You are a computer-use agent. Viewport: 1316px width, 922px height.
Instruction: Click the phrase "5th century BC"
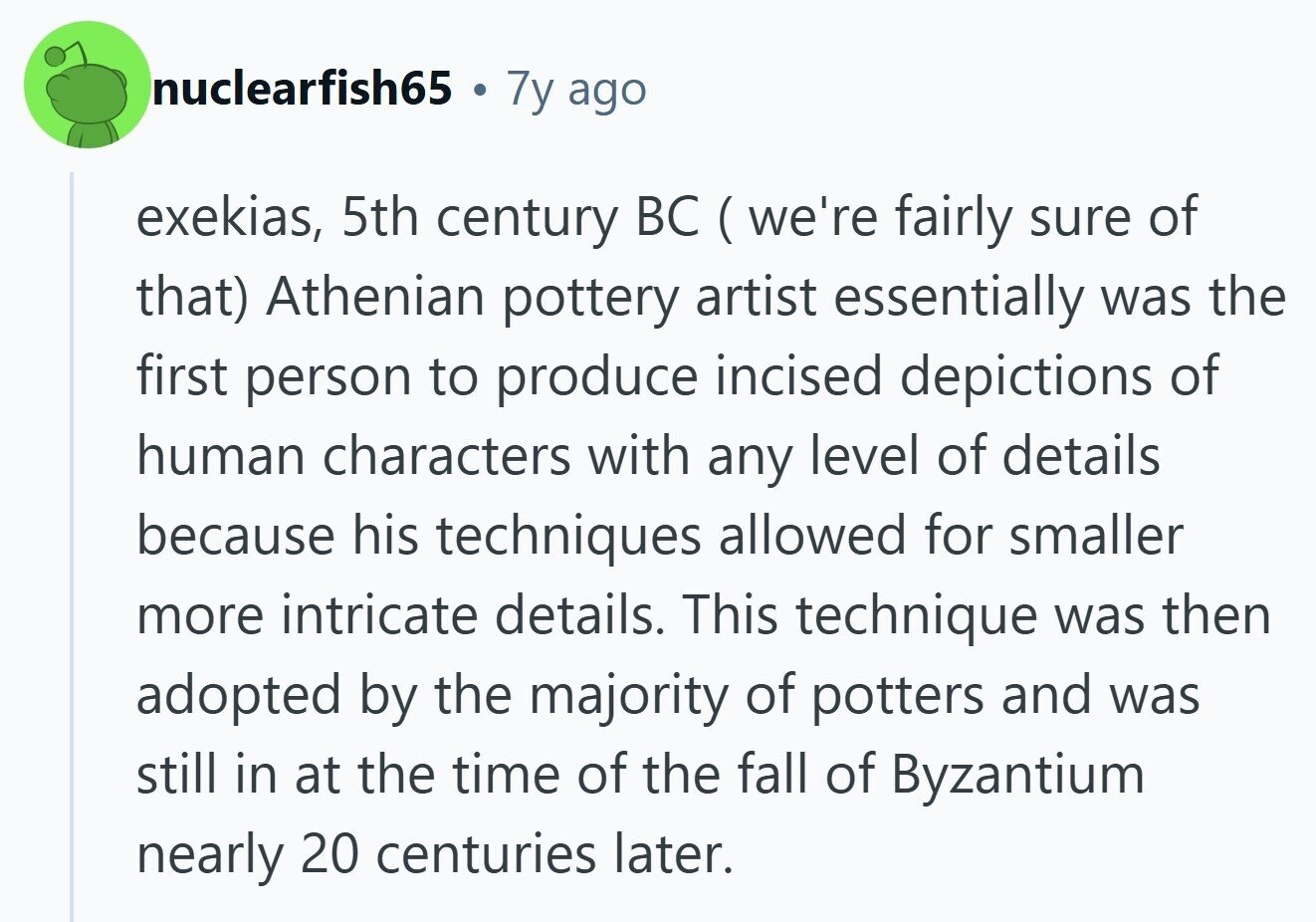[x=520, y=218]
